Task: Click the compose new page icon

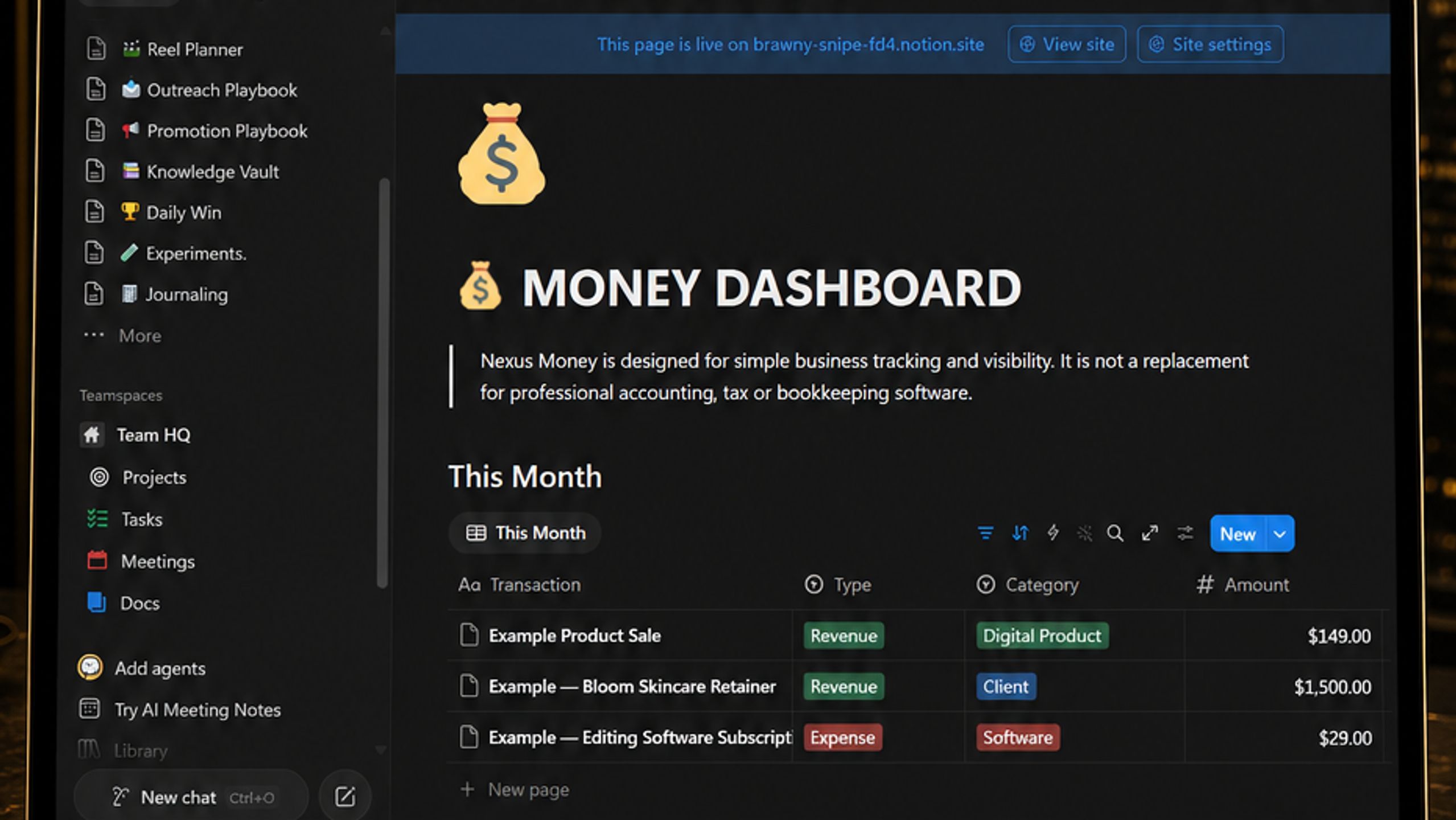Action: (x=345, y=797)
